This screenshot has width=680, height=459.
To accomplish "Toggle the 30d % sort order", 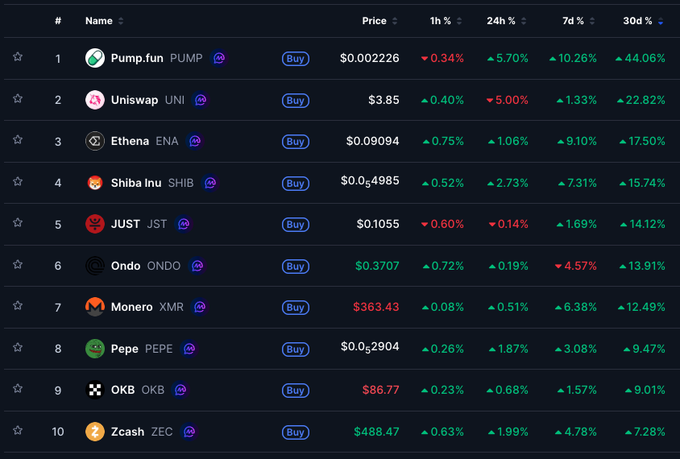I will pyautogui.click(x=643, y=21).
